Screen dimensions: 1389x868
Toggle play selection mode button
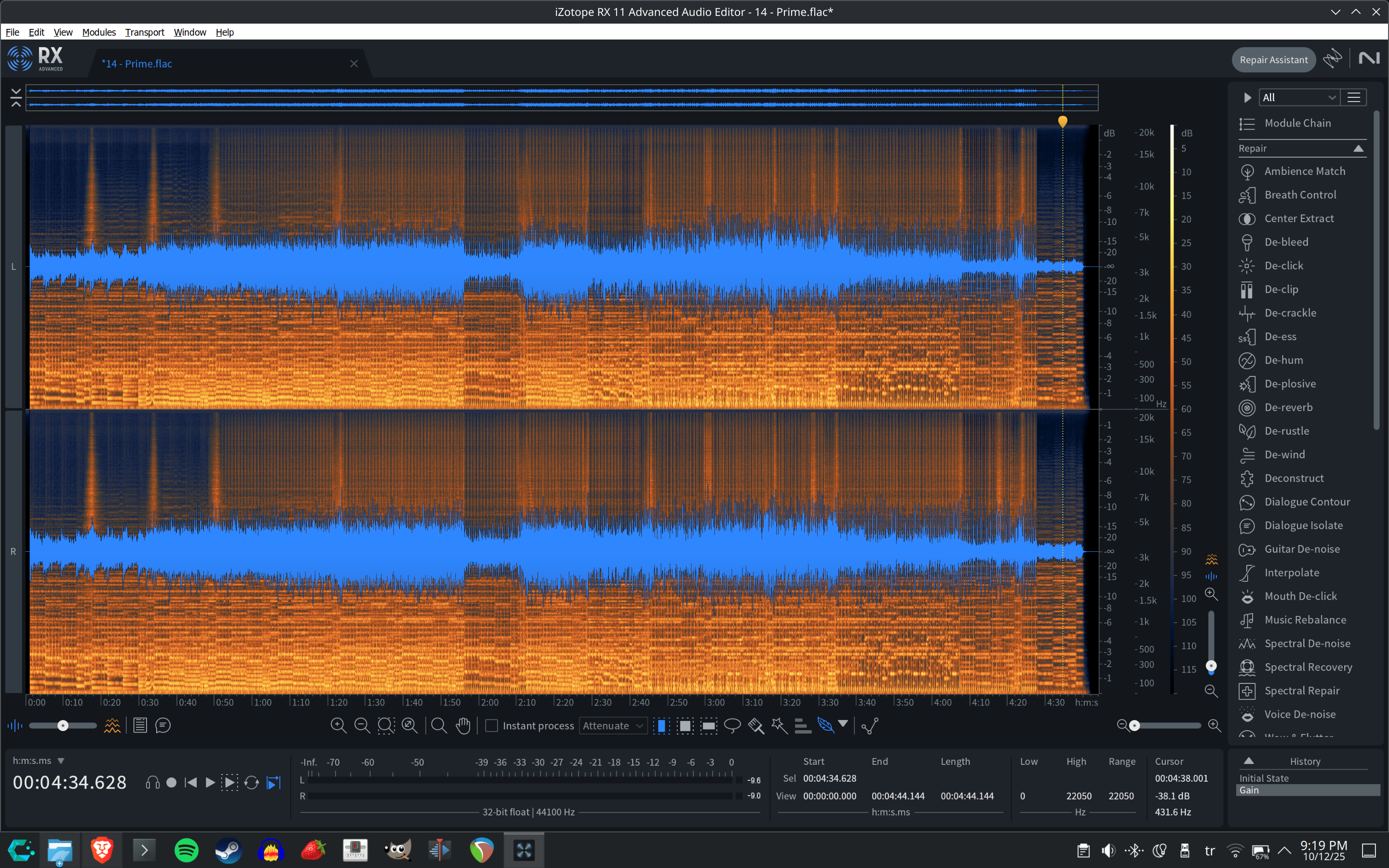(229, 783)
